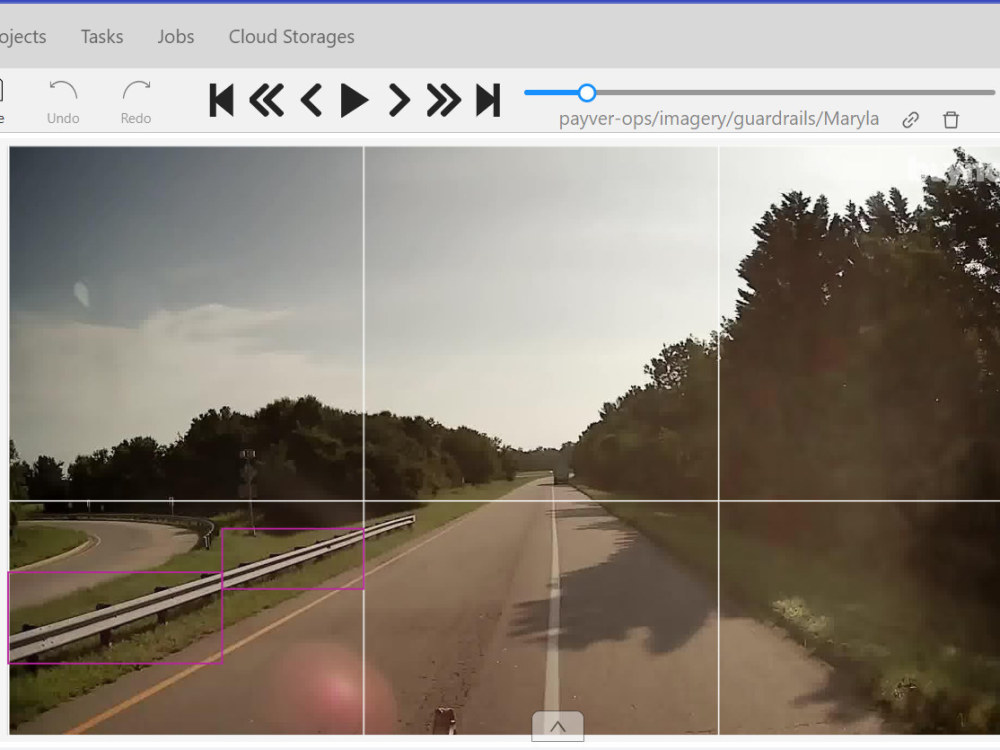The image size is (1000, 750).
Task: Click the Undo button
Action: click(63, 102)
